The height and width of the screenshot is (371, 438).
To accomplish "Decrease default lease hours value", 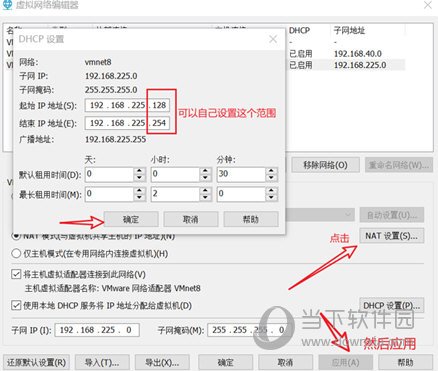I will click(x=205, y=178).
